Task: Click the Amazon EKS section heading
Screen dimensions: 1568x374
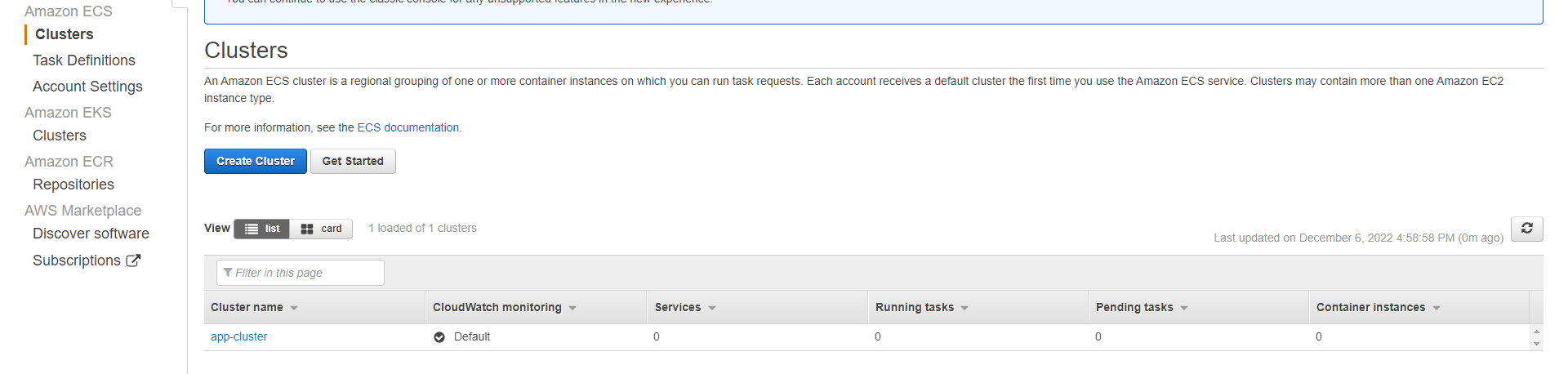Action: [68, 113]
